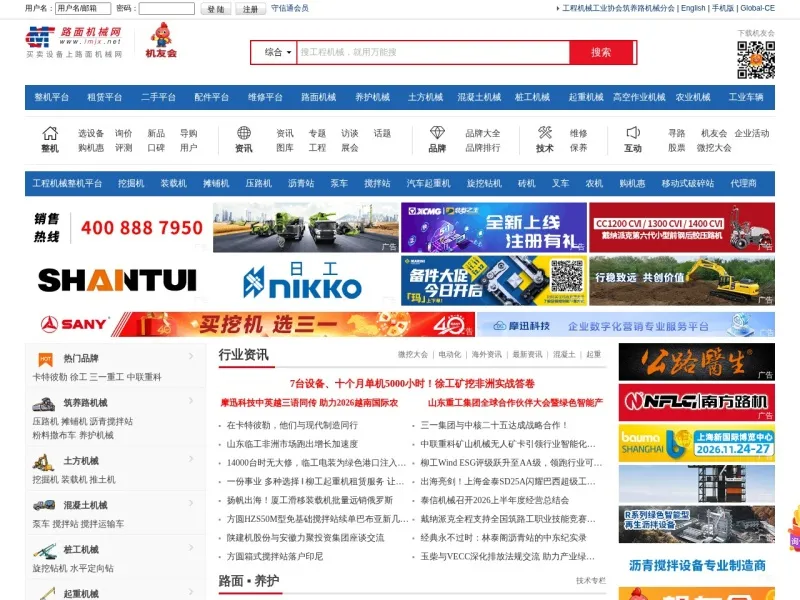This screenshot has height=600, width=800.
Task: Open the 品牌排行 link
Action: click(x=483, y=148)
